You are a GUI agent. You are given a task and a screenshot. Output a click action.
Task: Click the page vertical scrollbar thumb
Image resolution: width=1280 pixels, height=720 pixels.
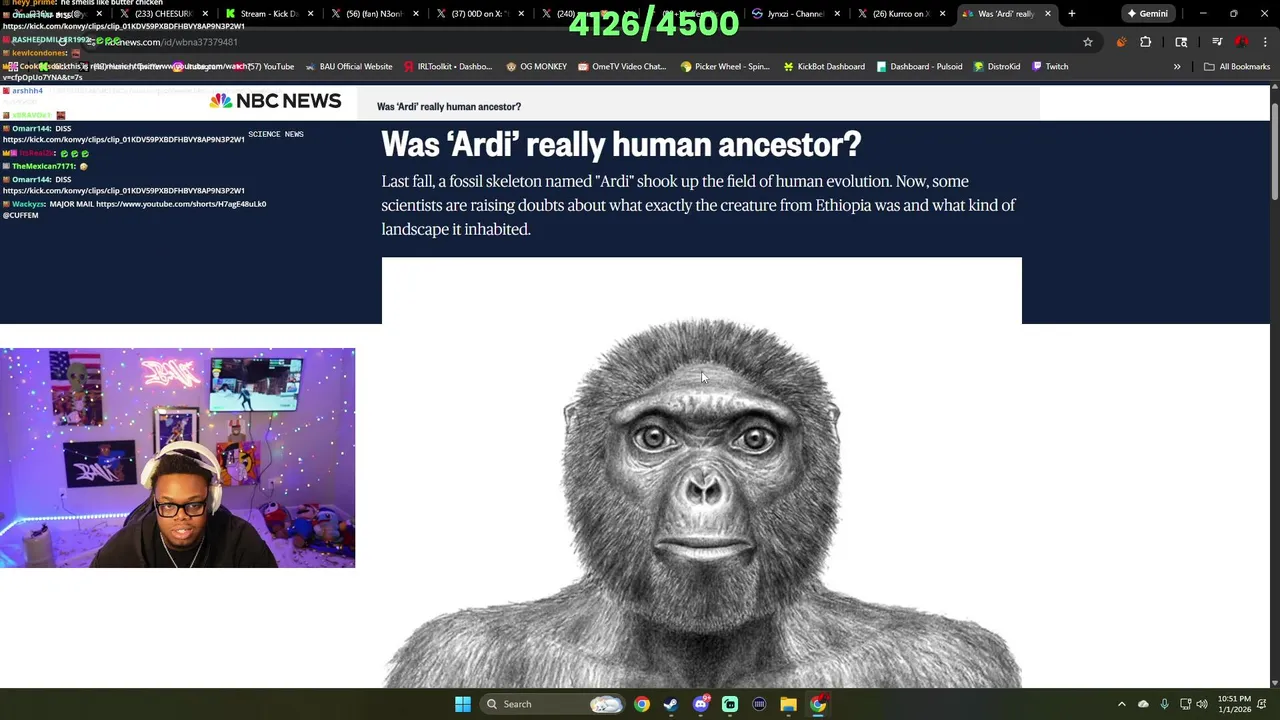coord(1274,150)
